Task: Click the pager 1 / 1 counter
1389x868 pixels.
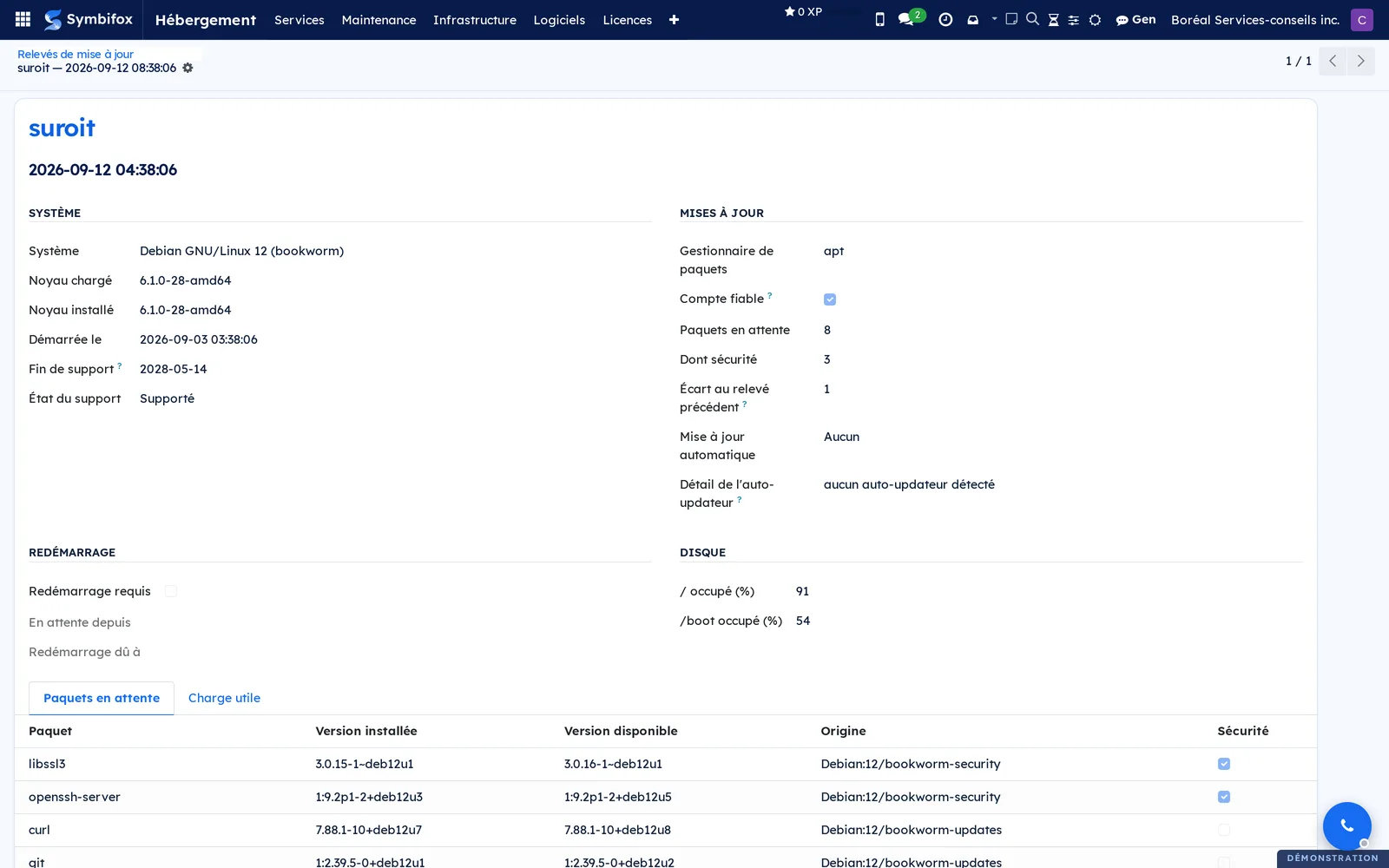Action: [x=1299, y=61]
